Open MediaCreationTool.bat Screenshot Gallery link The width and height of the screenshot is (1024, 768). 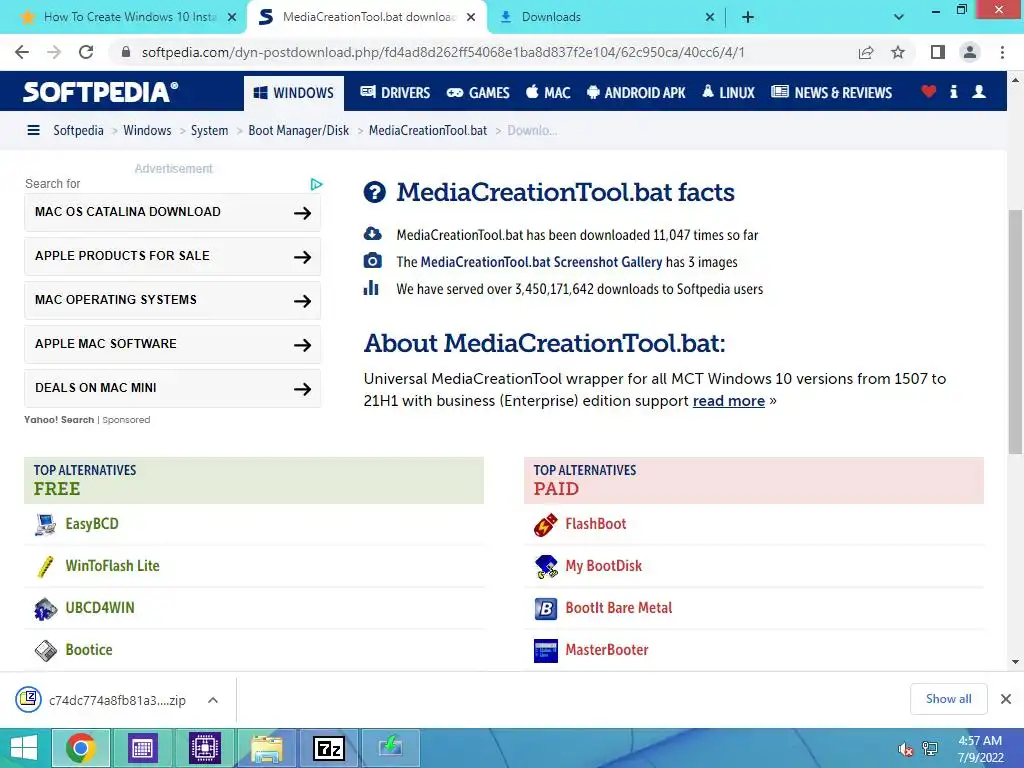[x=541, y=263]
